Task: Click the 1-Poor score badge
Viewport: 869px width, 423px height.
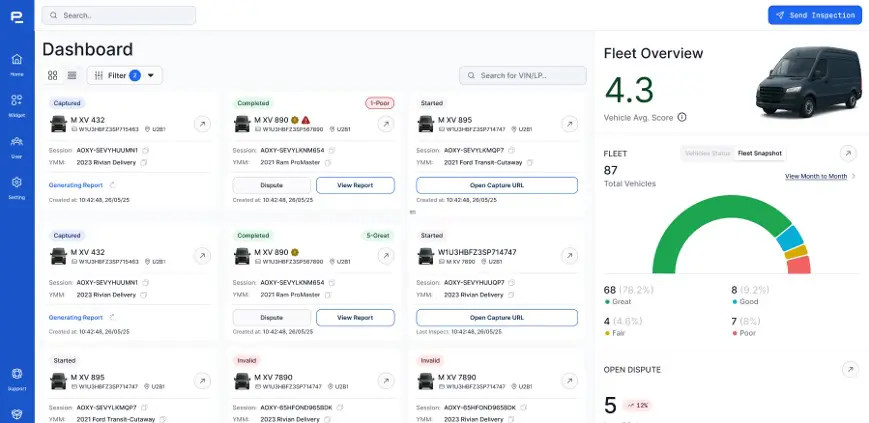Action: tap(380, 103)
